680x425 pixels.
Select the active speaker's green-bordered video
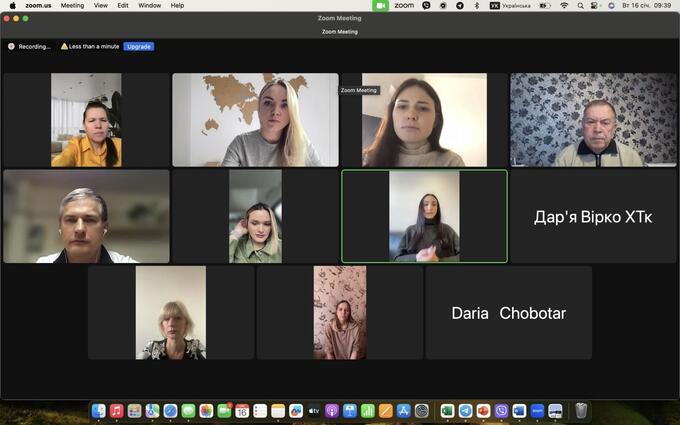[x=424, y=216]
